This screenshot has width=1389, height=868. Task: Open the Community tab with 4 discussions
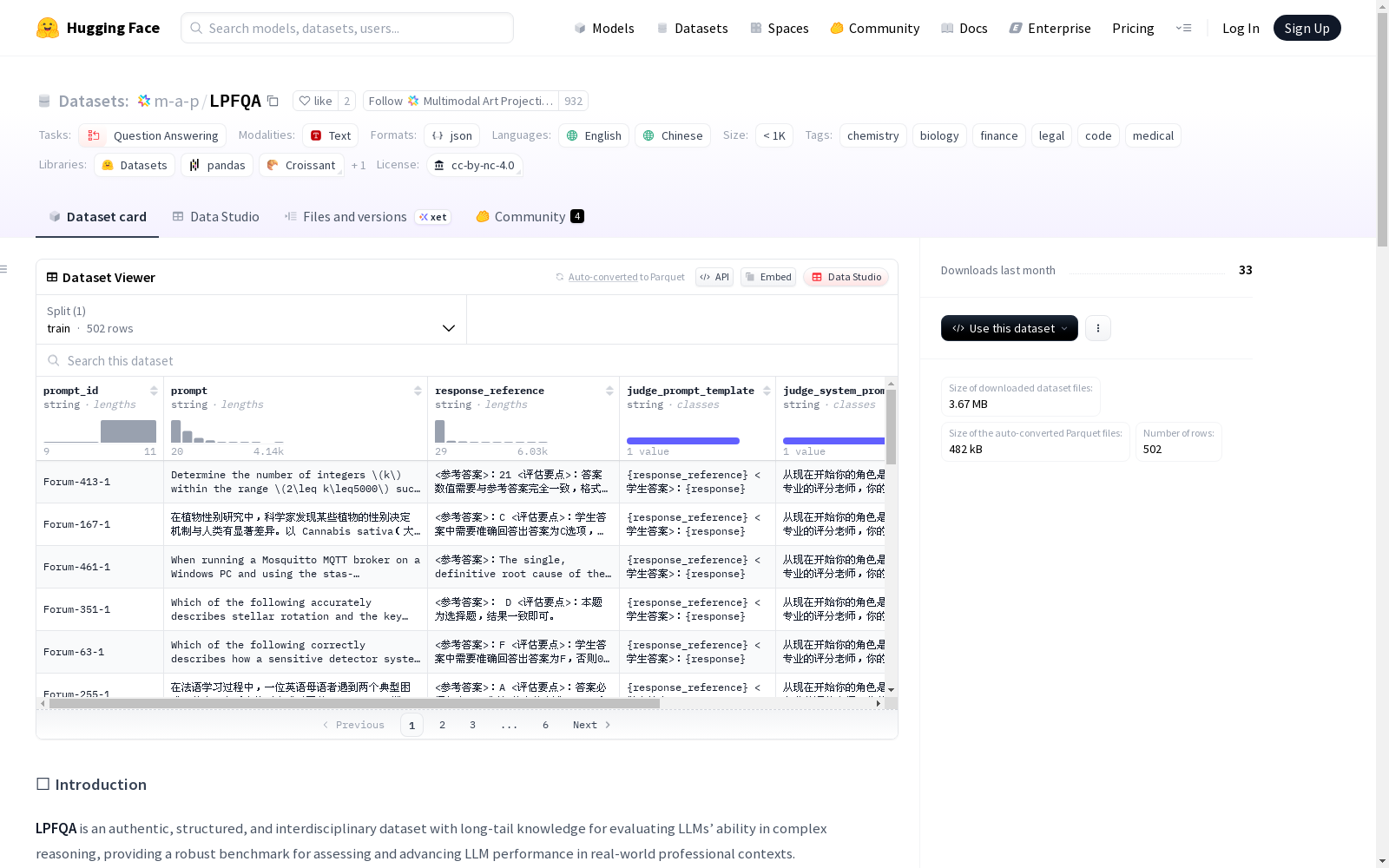(530, 217)
